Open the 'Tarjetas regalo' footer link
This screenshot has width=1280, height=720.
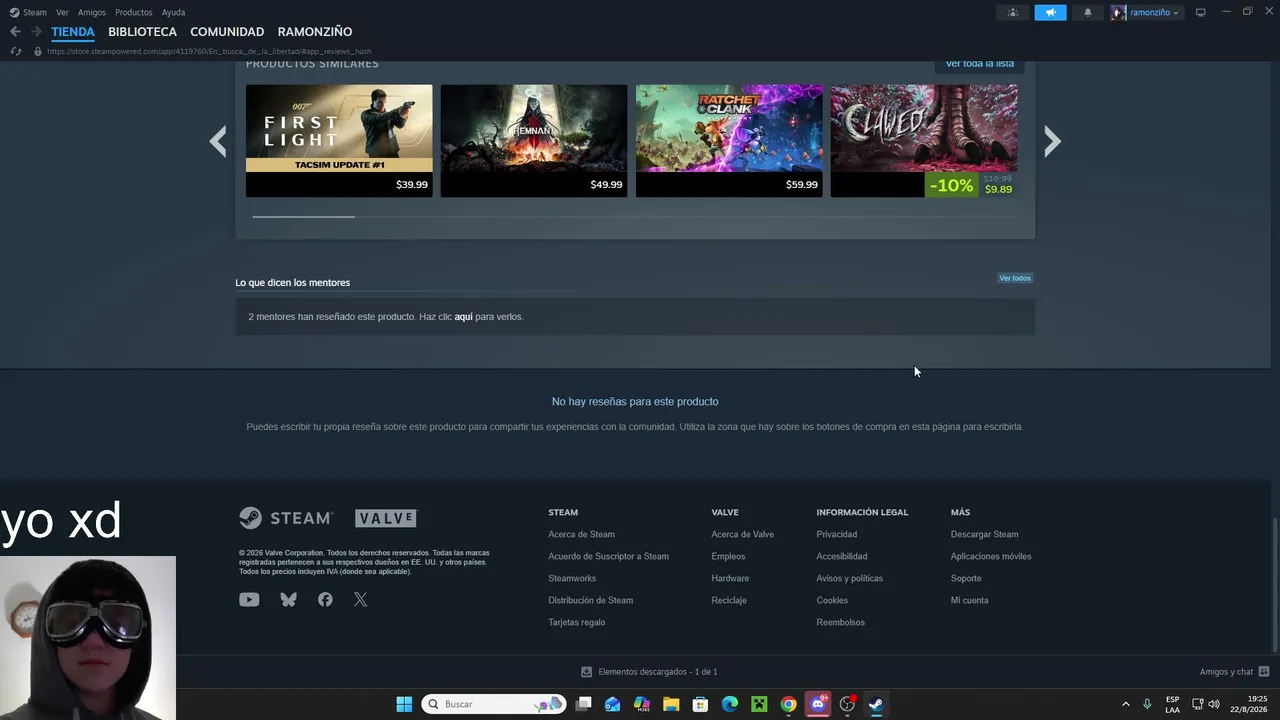(x=577, y=622)
